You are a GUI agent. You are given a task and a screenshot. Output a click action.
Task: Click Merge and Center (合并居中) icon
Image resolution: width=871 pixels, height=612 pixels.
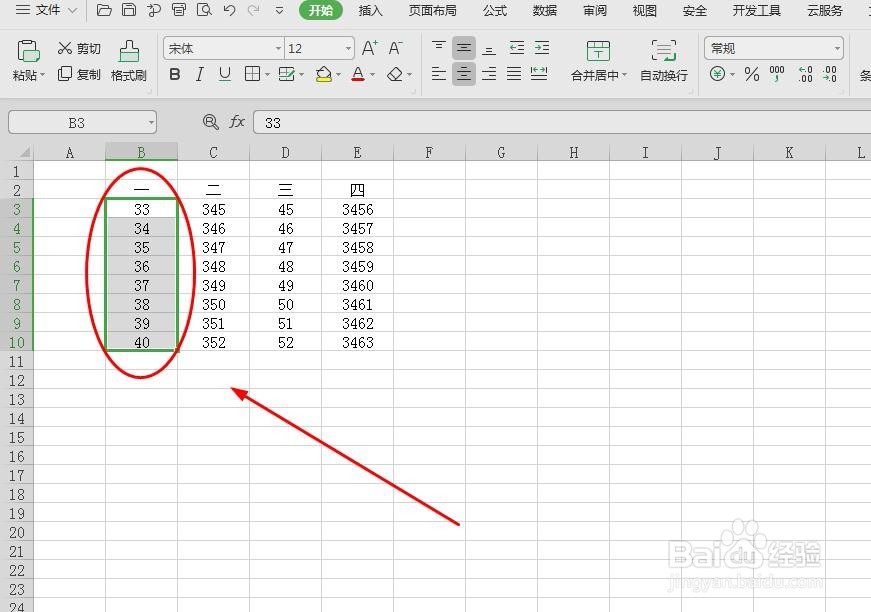(598, 51)
